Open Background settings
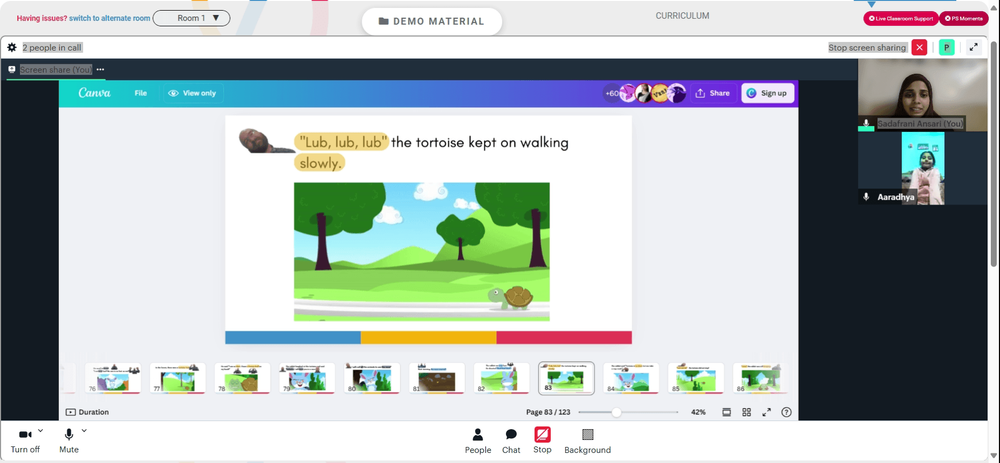Screen dimensions: 1000x463 tap(587, 441)
